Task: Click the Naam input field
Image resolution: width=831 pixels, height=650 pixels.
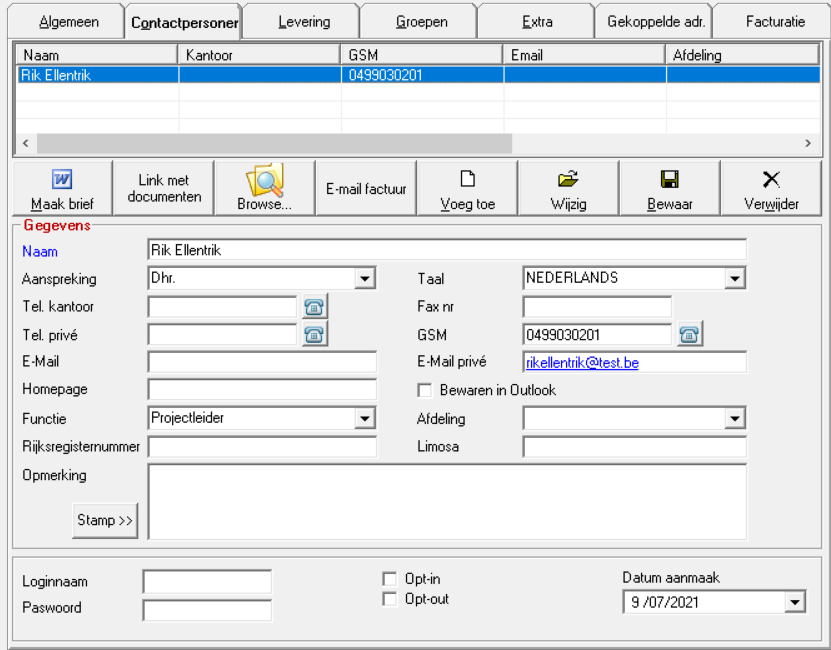Action: [447, 250]
